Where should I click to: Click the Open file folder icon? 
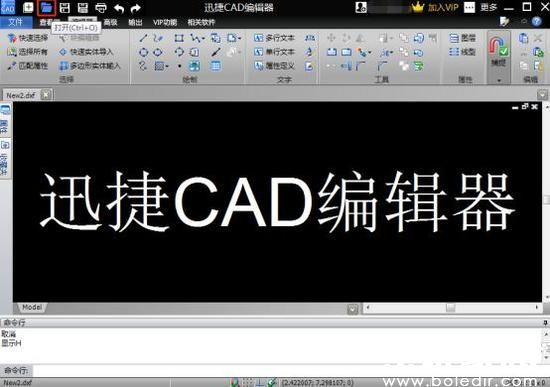click(46, 7)
